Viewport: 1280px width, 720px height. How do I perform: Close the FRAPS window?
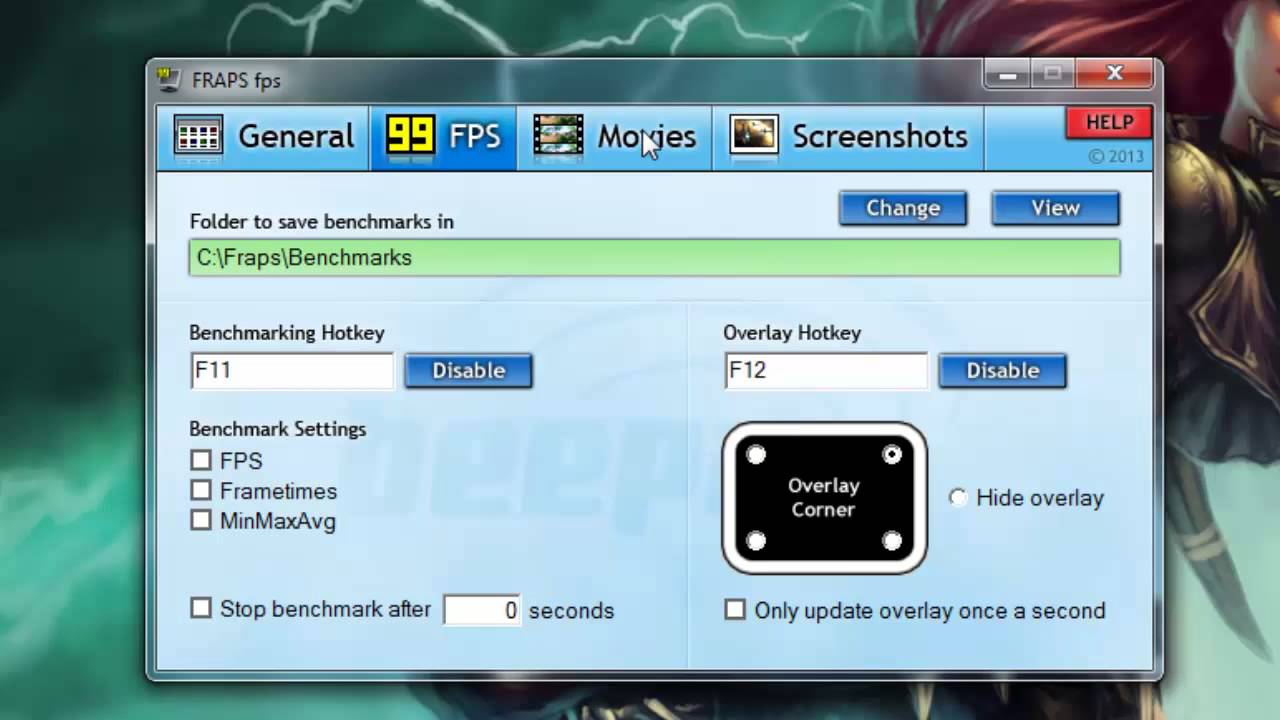point(1115,74)
